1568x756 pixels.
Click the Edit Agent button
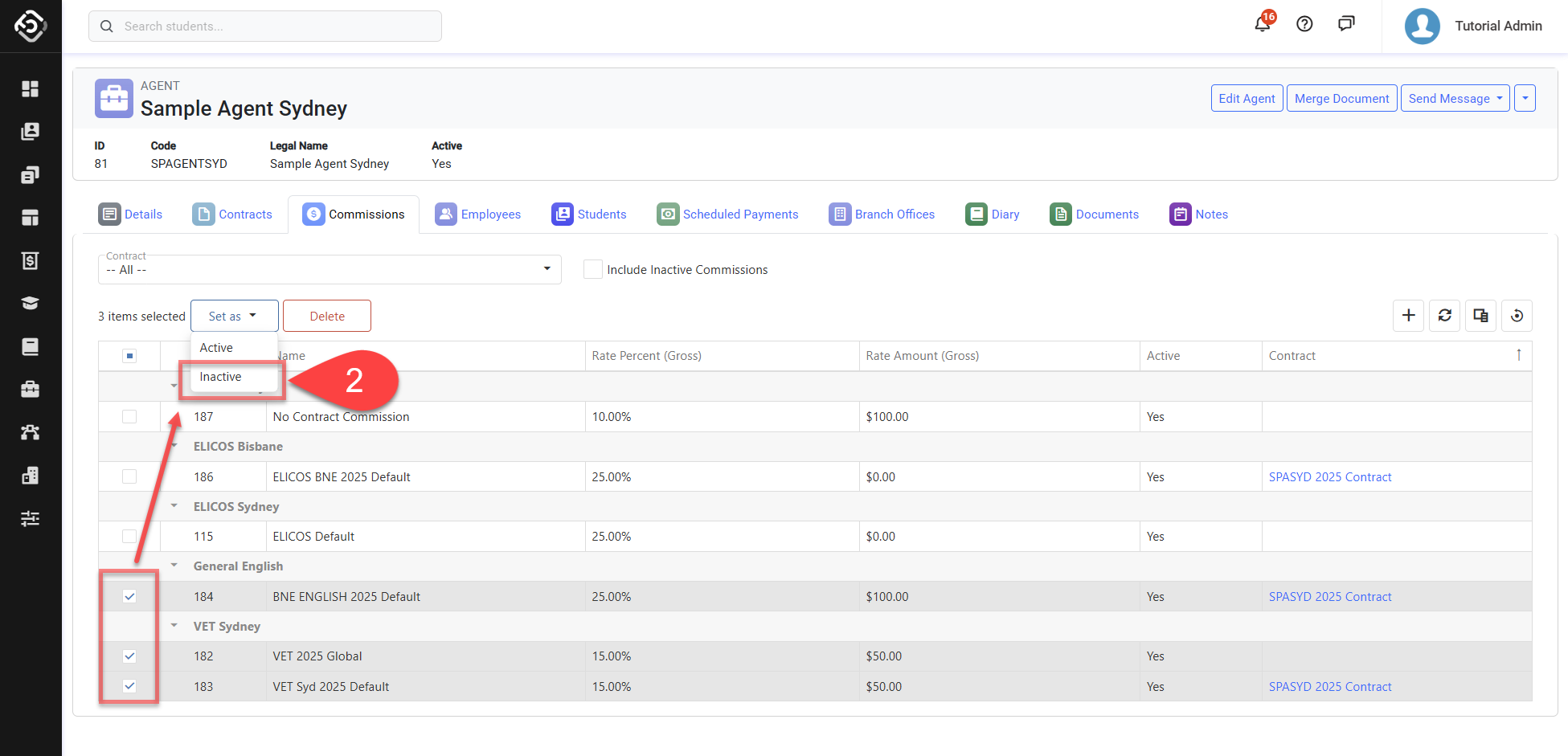1247,98
